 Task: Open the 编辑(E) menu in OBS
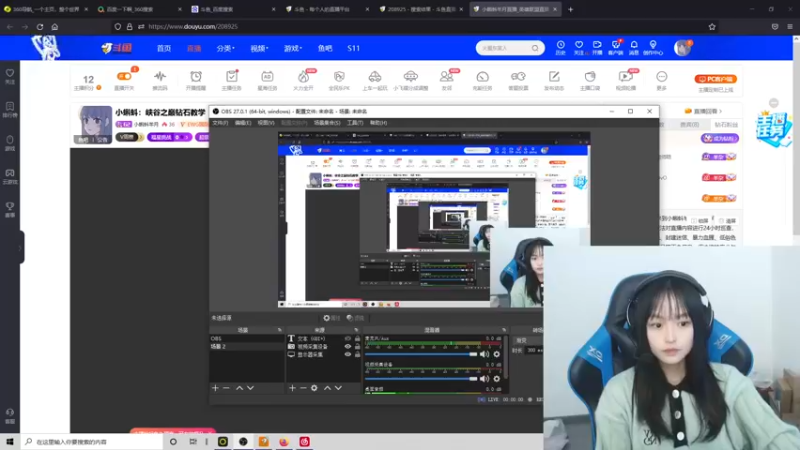point(243,123)
